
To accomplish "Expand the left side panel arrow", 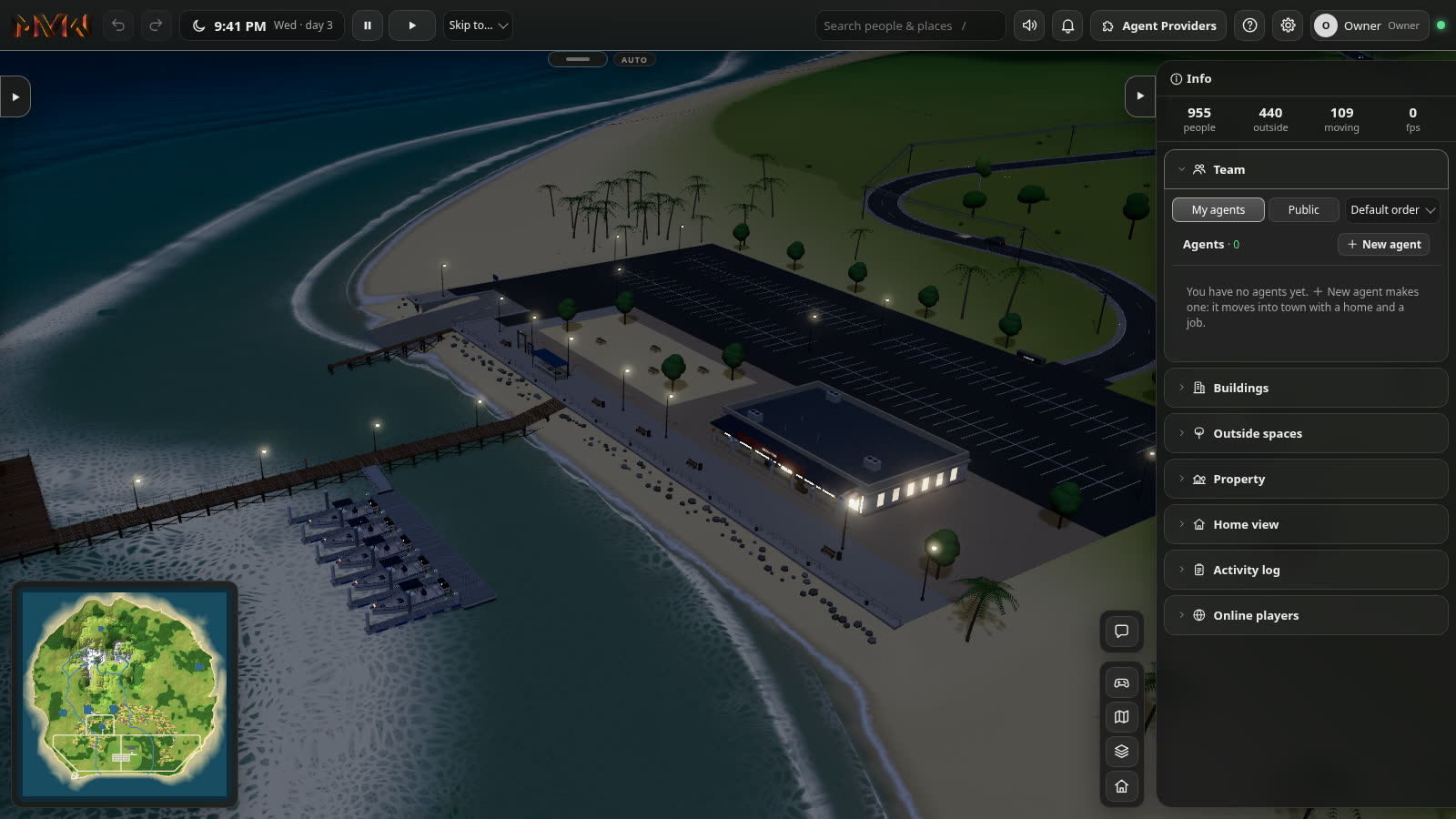I will point(15,96).
